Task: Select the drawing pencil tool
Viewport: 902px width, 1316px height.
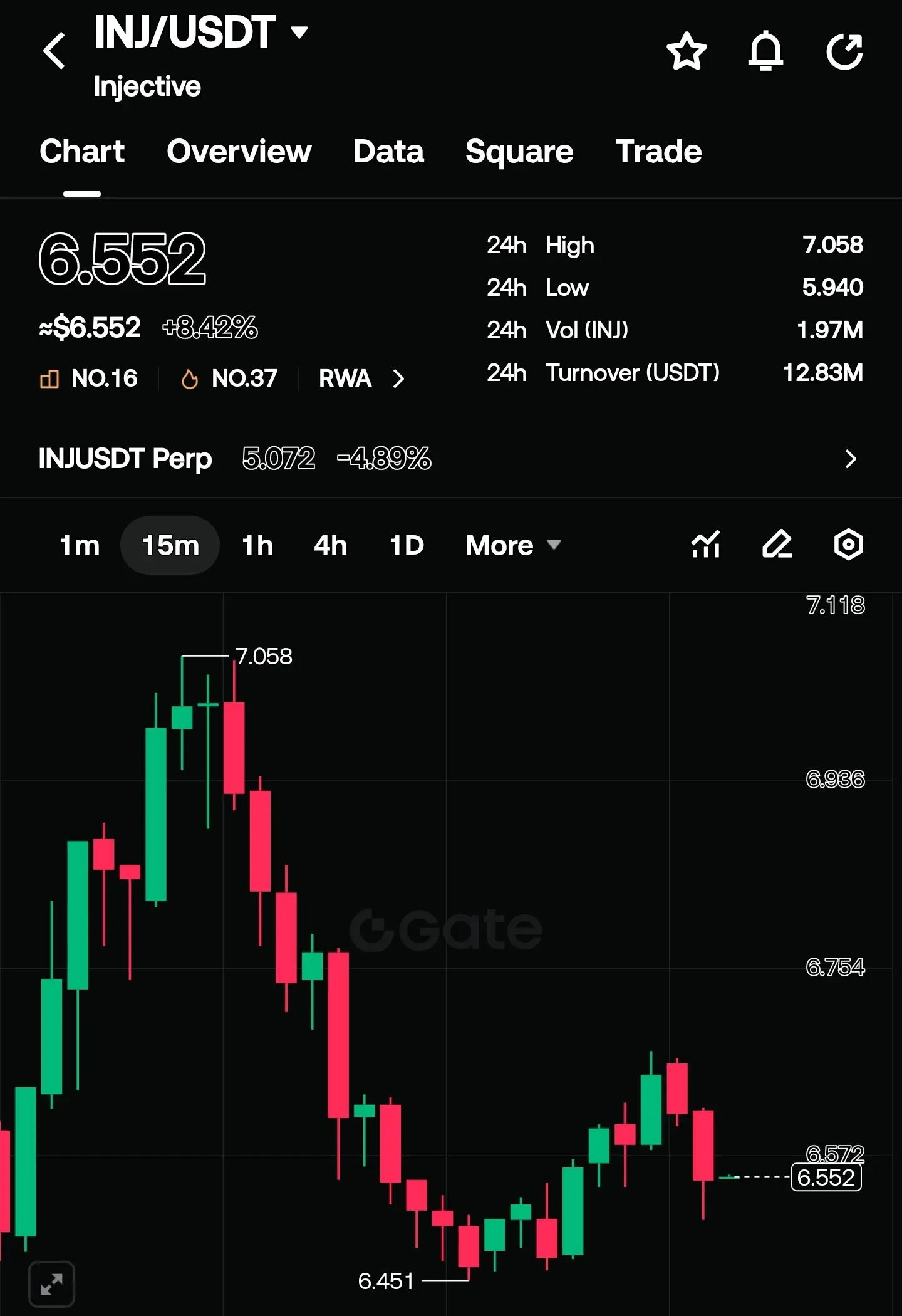Action: (x=777, y=544)
